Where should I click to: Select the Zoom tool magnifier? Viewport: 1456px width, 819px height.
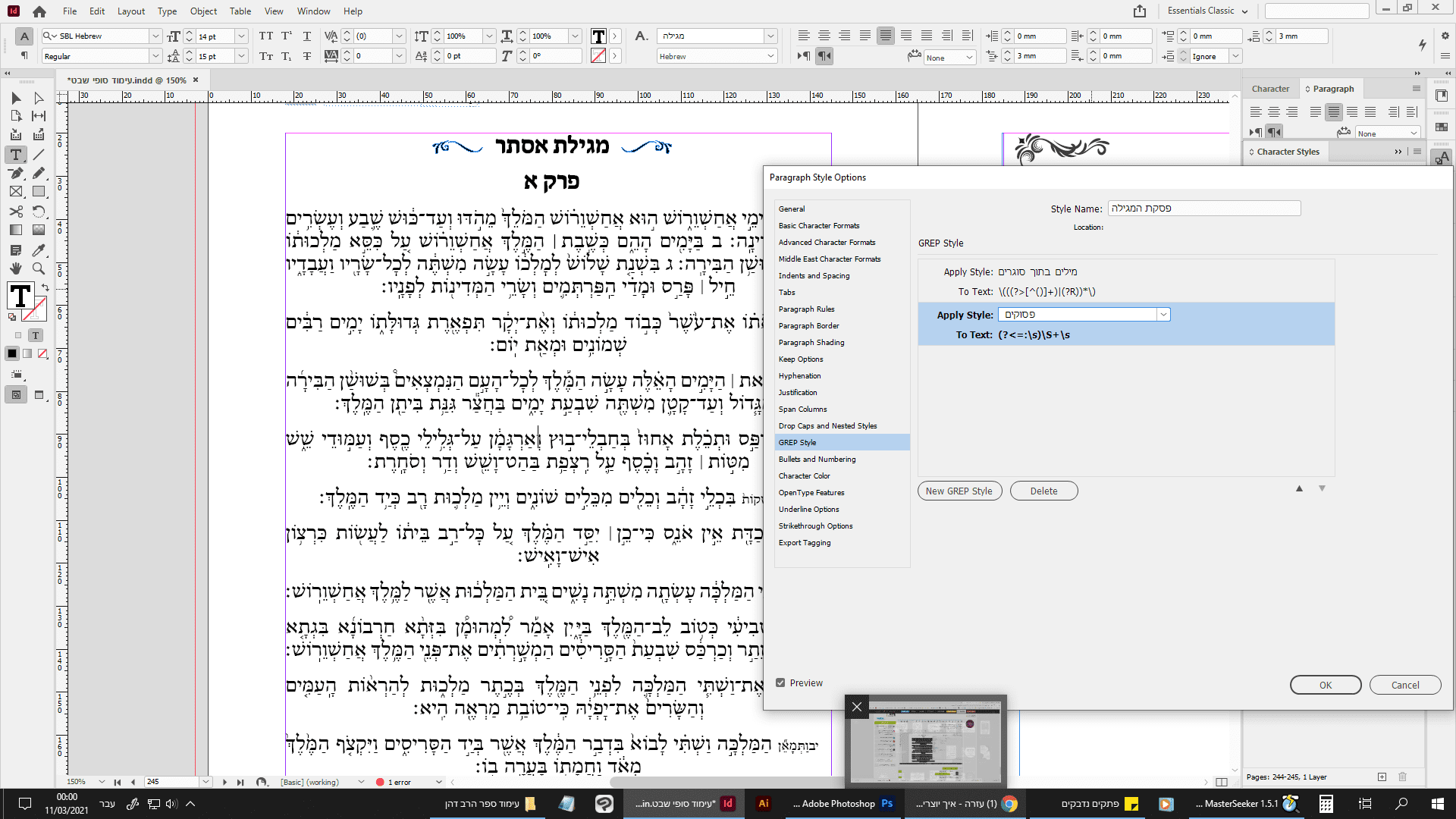(39, 268)
